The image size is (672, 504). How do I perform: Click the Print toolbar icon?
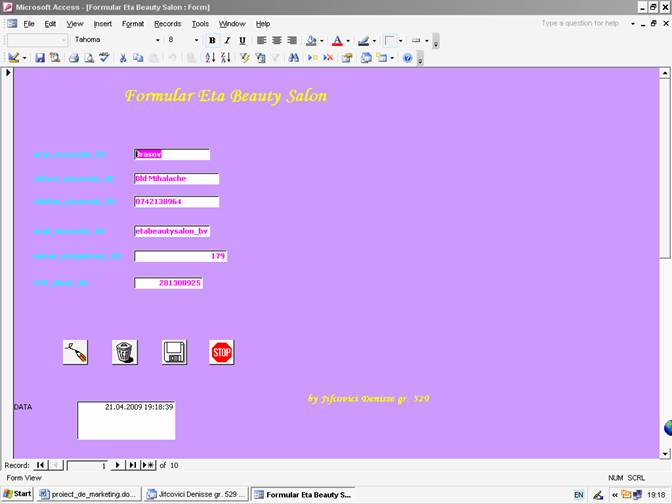(x=74, y=57)
